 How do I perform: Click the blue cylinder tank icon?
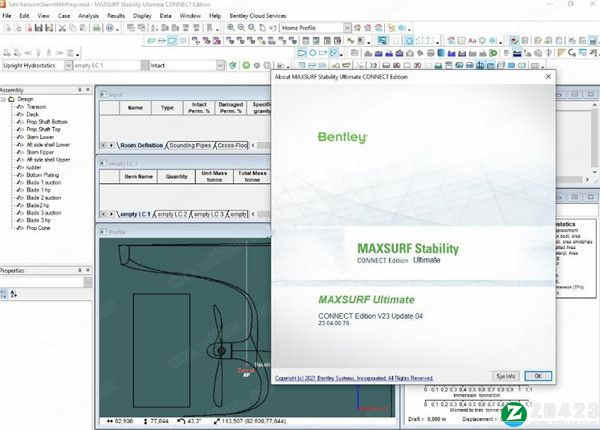click(441, 53)
